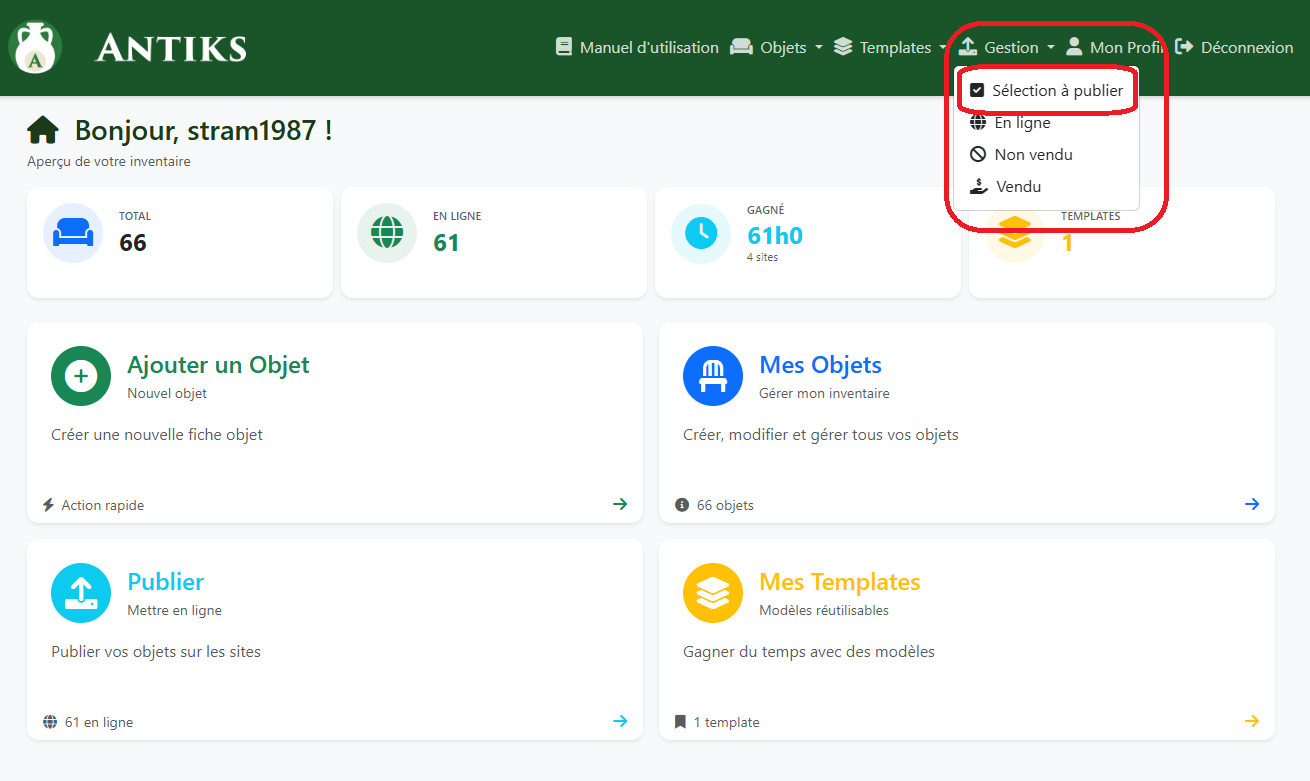The height and width of the screenshot is (781, 1310).
Task: Expand the Objets dropdown in navbar
Action: pos(778,48)
